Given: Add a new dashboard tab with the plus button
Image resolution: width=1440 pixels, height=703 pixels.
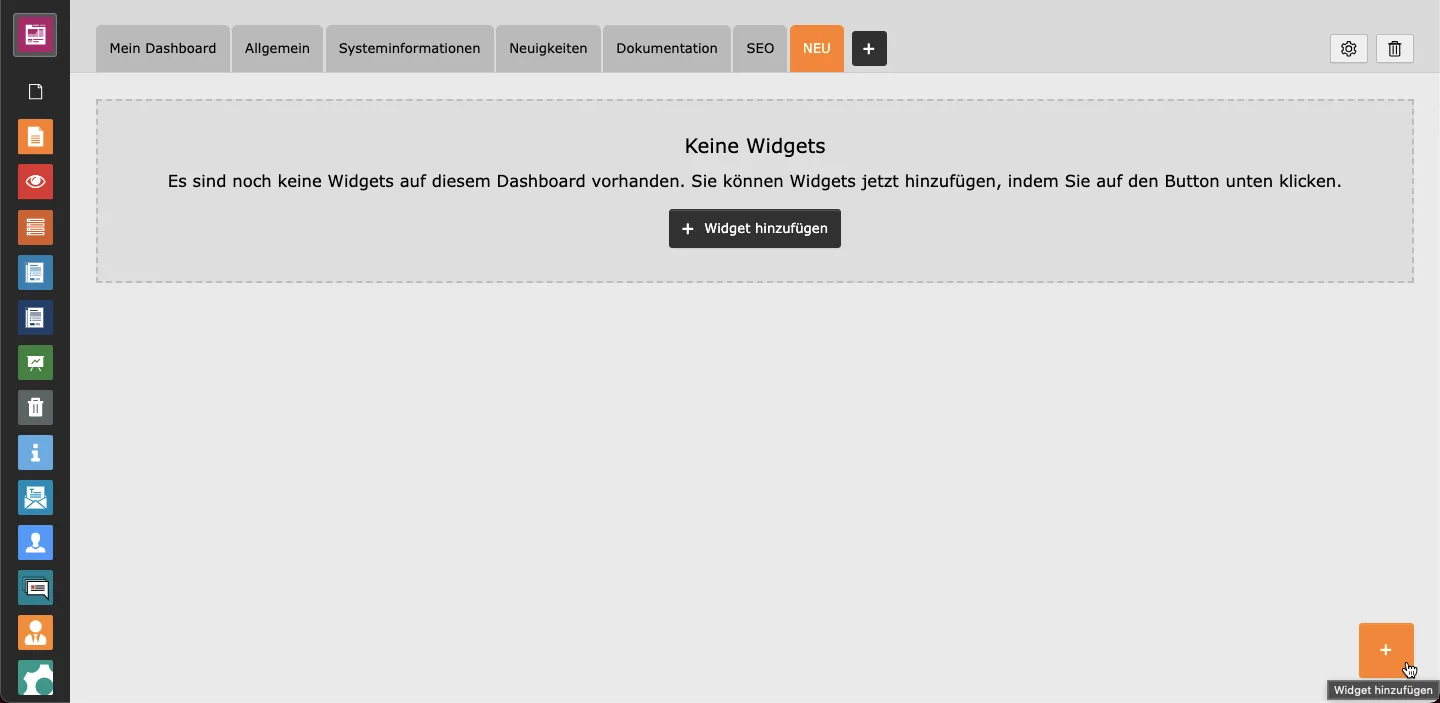Looking at the screenshot, I should (x=868, y=48).
